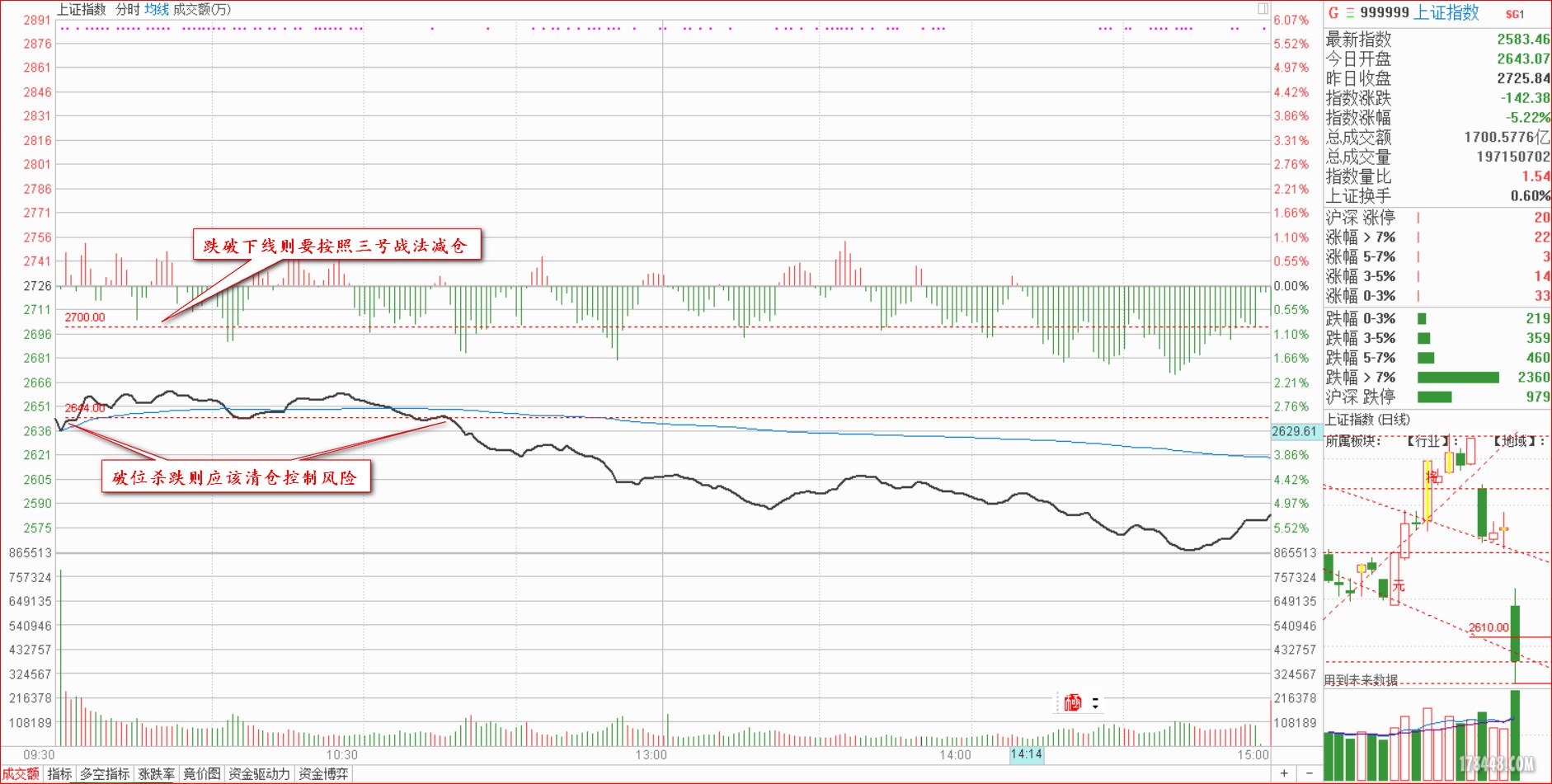
Task: Click the 999999 stock code
Action: point(1385,12)
